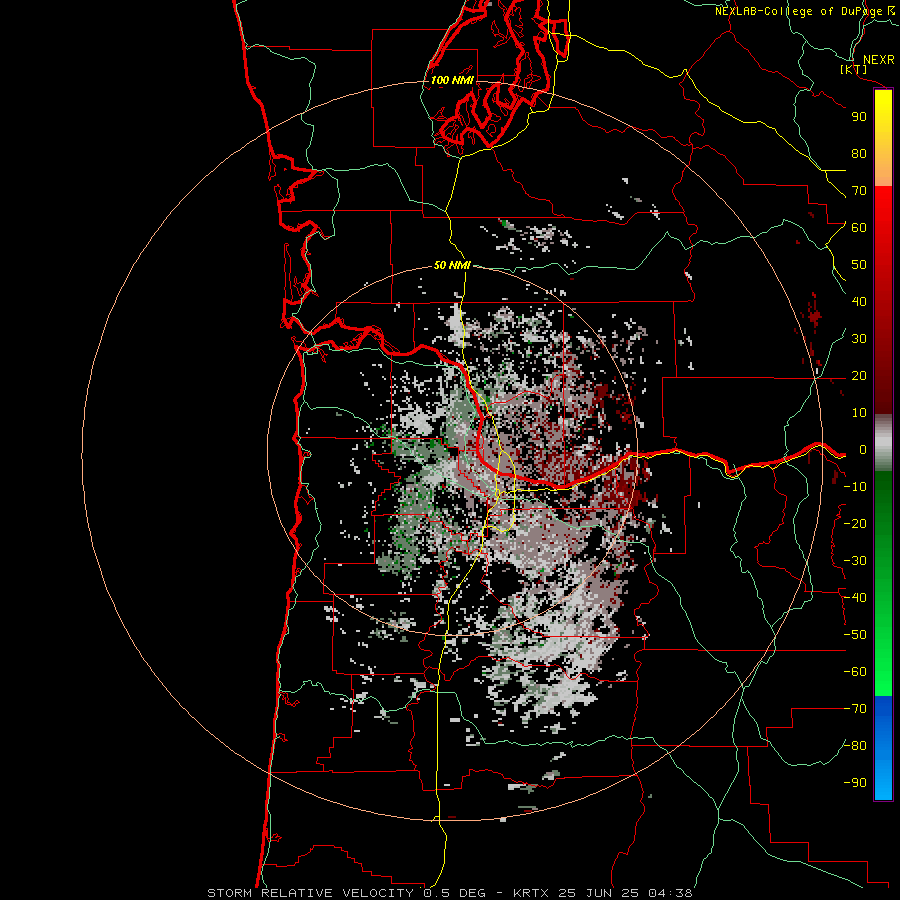Select the 0 value on velocity scale

coord(863,450)
